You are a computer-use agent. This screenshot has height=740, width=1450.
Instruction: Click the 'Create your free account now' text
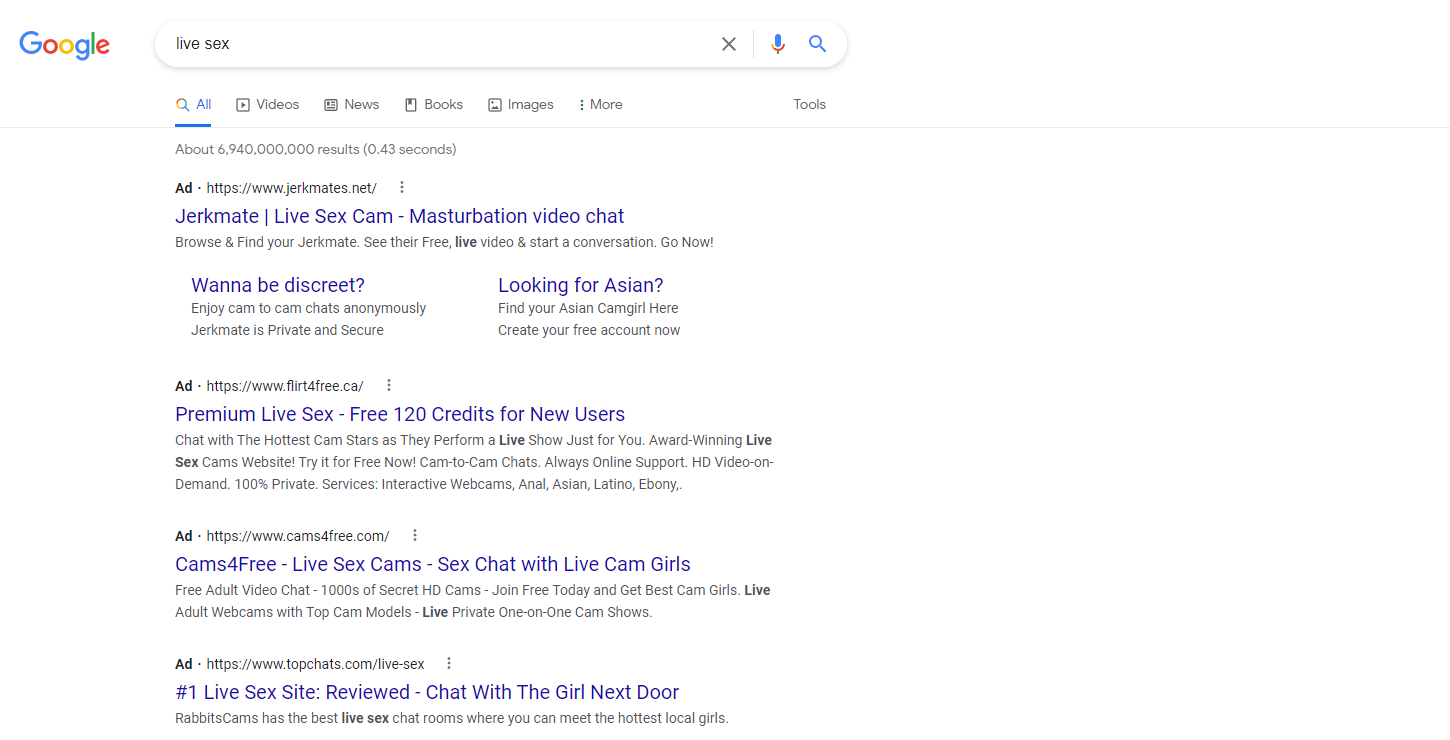(589, 330)
